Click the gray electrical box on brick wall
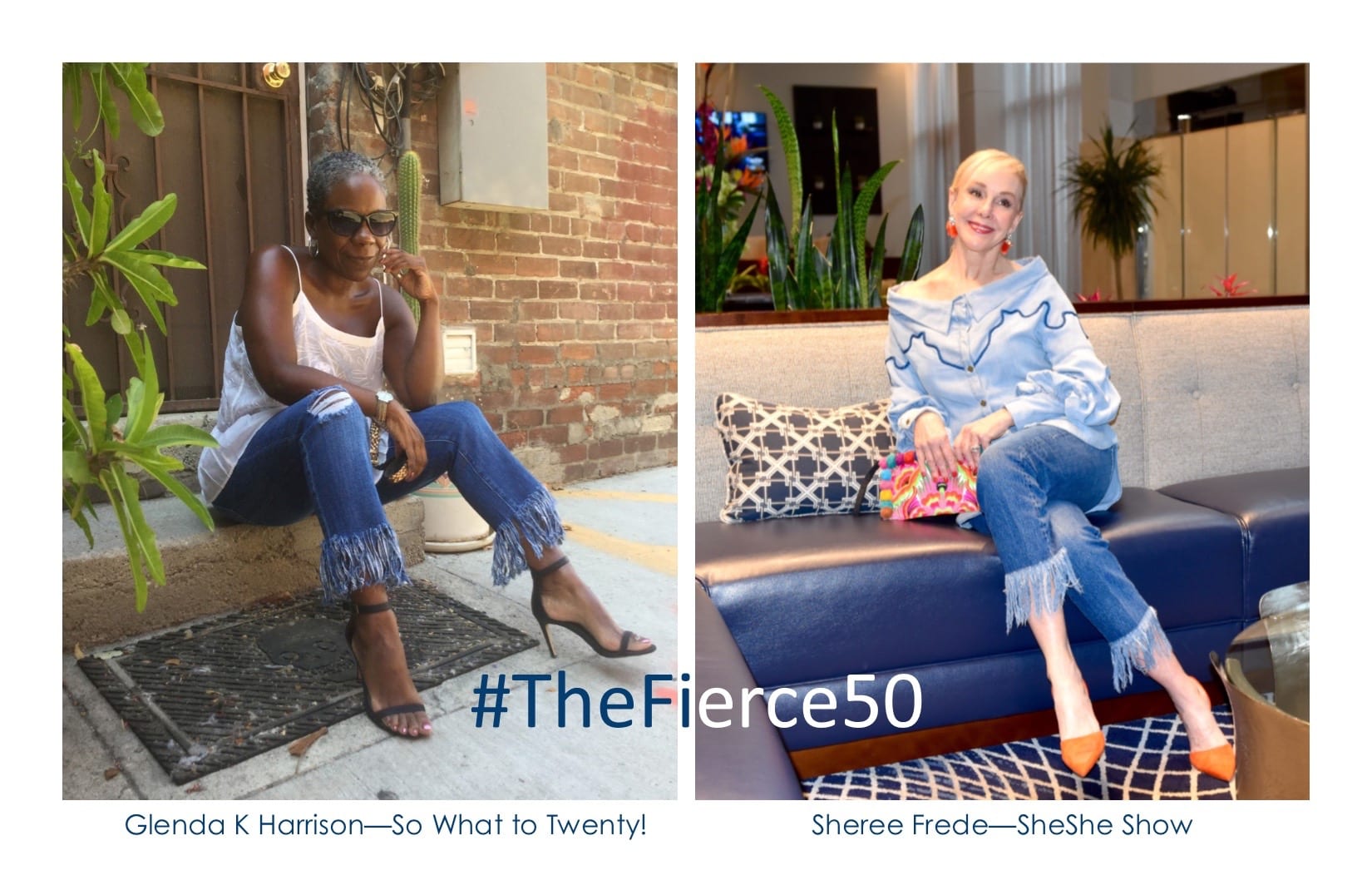 (493, 136)
